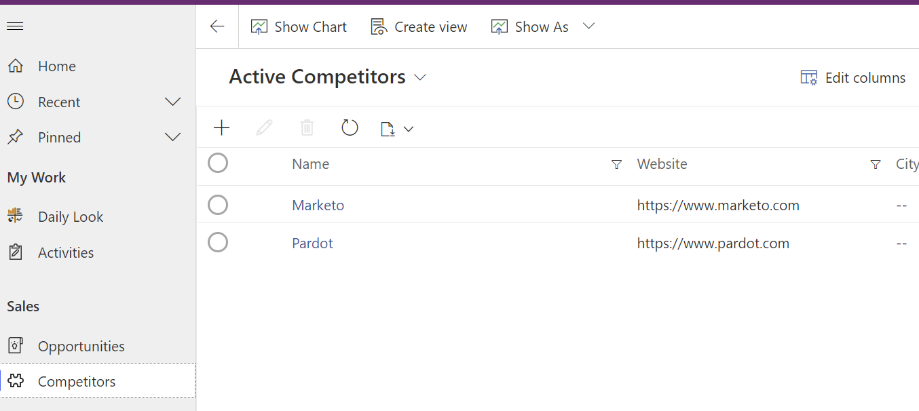Click the hamburger menu icon
Viewport: 919px width, 411px height.
[x=15, y=26]
